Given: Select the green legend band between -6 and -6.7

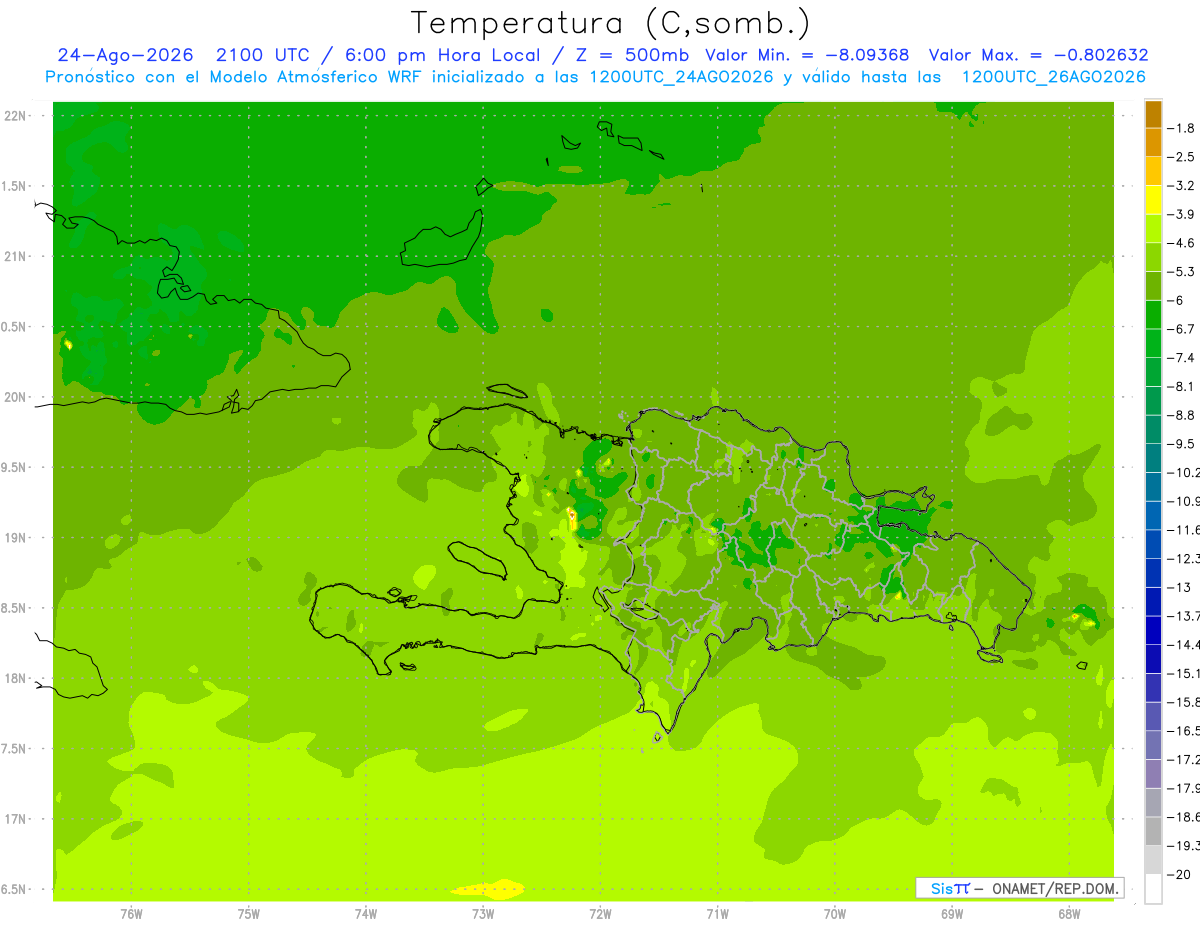Looking at the screenshot, I should (1153, 314).
